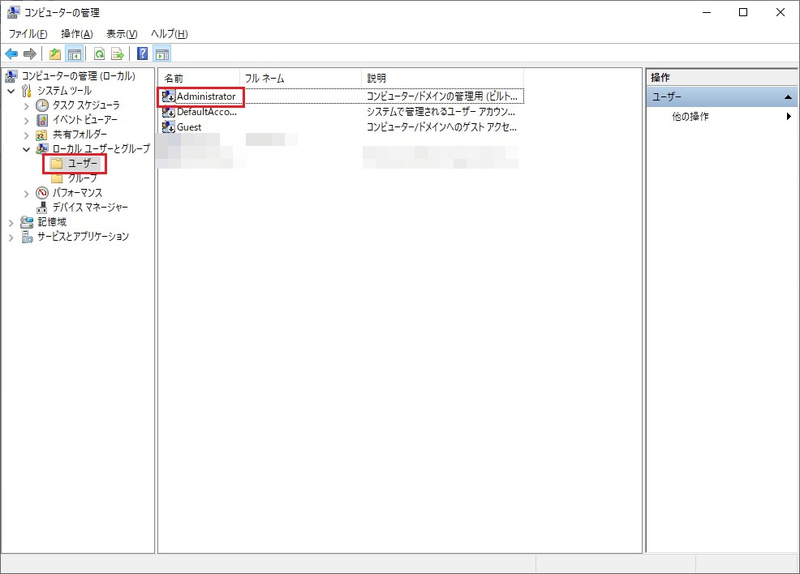Toggle Show/Hide Action Pane toolbar icon
Image resolution: width=800 pixels, height=574 pixels.
pos(162,54)
